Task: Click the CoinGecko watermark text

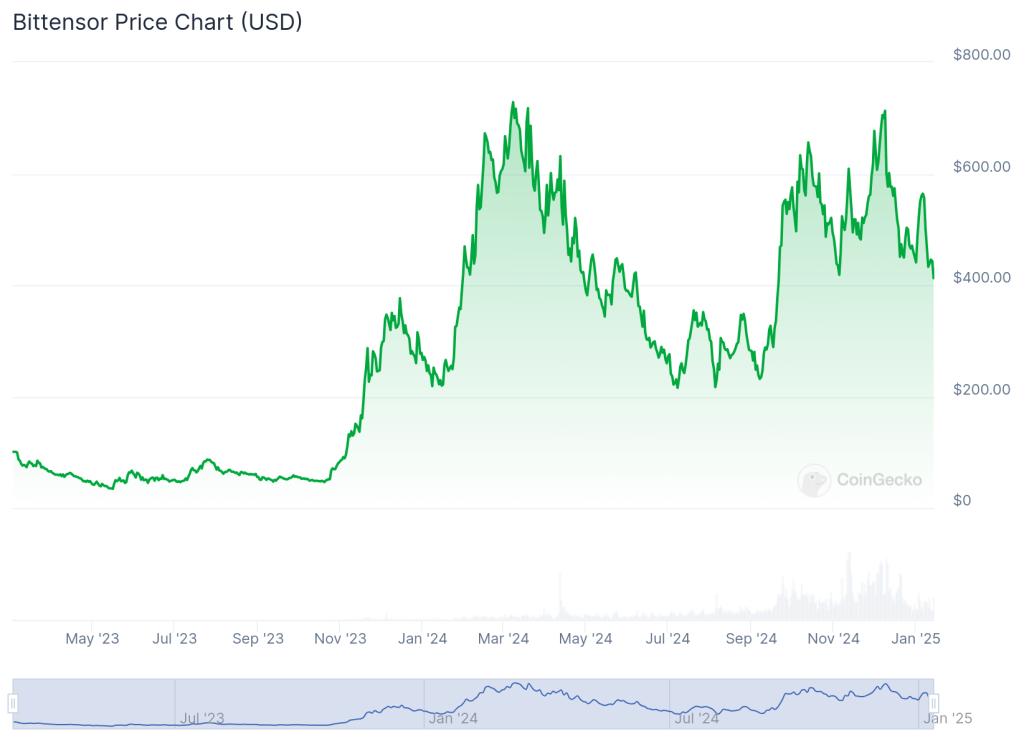Action: coord(878,480)
